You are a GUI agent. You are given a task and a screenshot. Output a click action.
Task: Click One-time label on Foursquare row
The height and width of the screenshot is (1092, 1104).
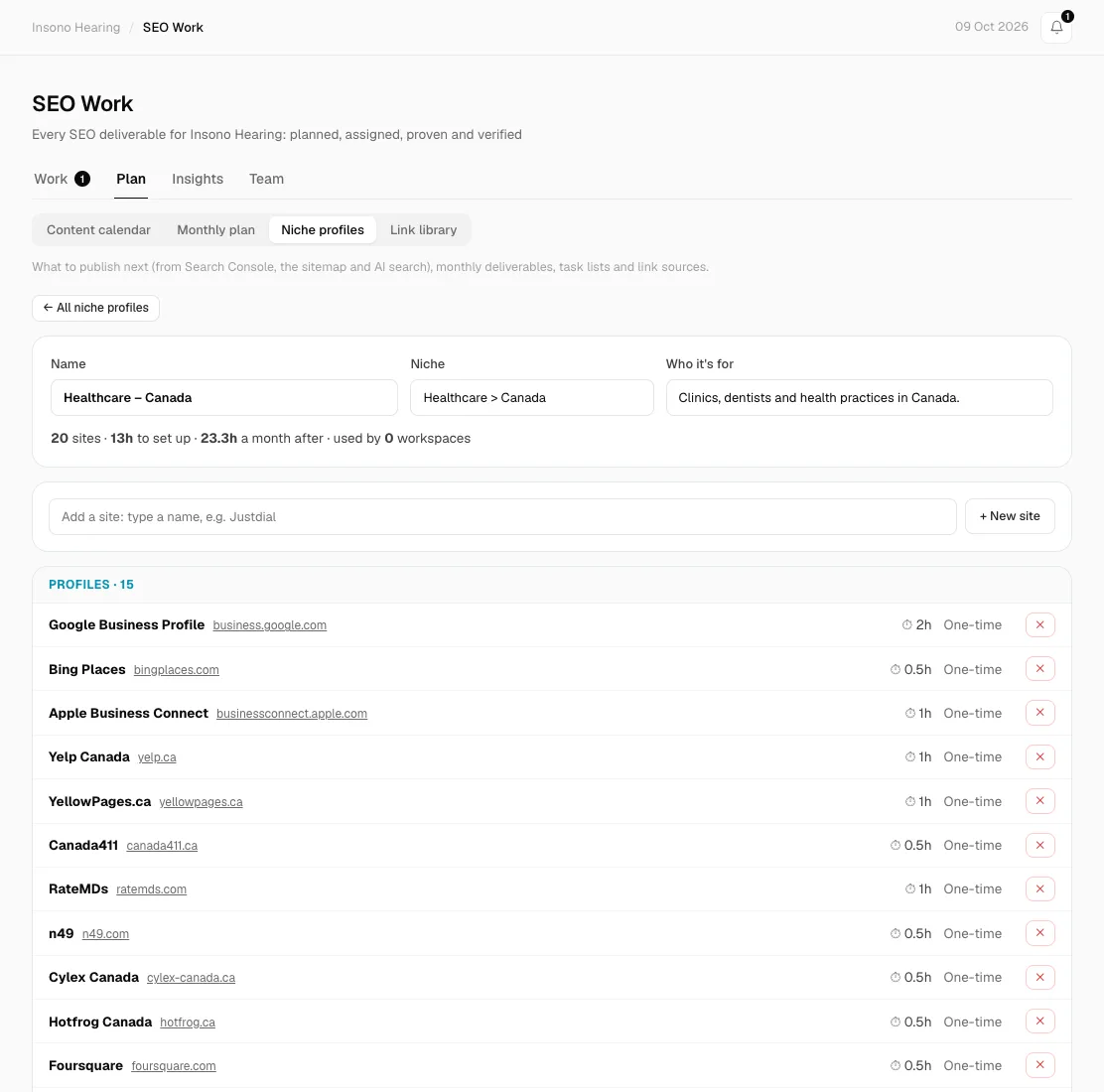972,1066
